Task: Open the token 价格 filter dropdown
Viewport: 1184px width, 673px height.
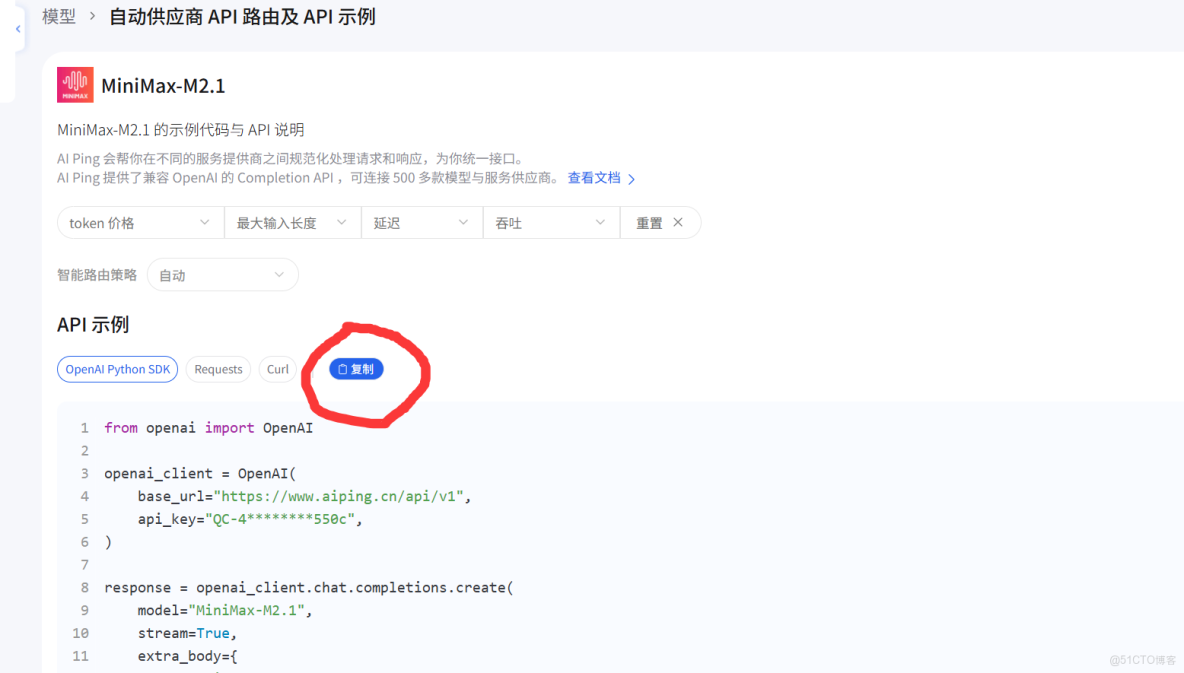Action: 140,222
